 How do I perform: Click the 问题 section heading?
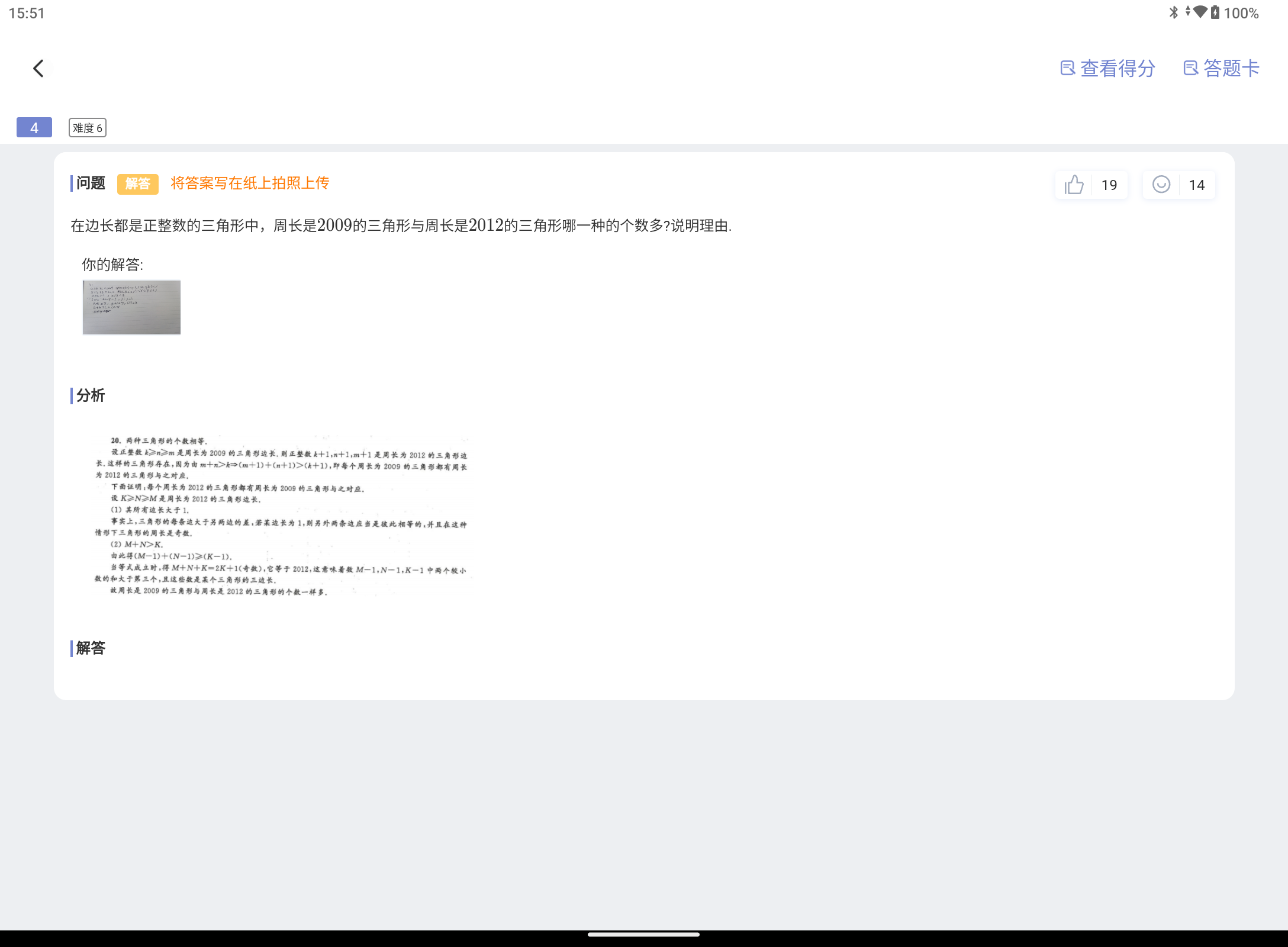pyautogui.click(x=90, y=183)
